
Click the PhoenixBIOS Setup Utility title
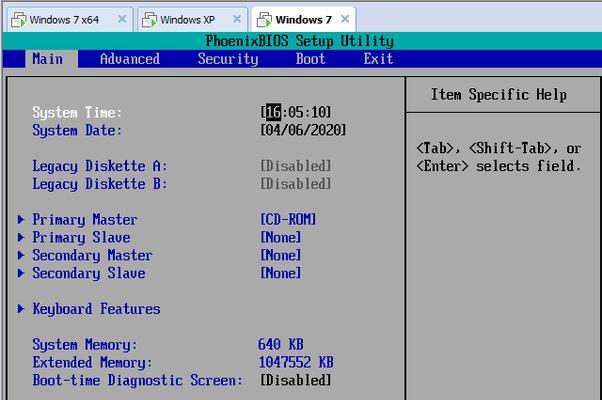coord(299,41)
